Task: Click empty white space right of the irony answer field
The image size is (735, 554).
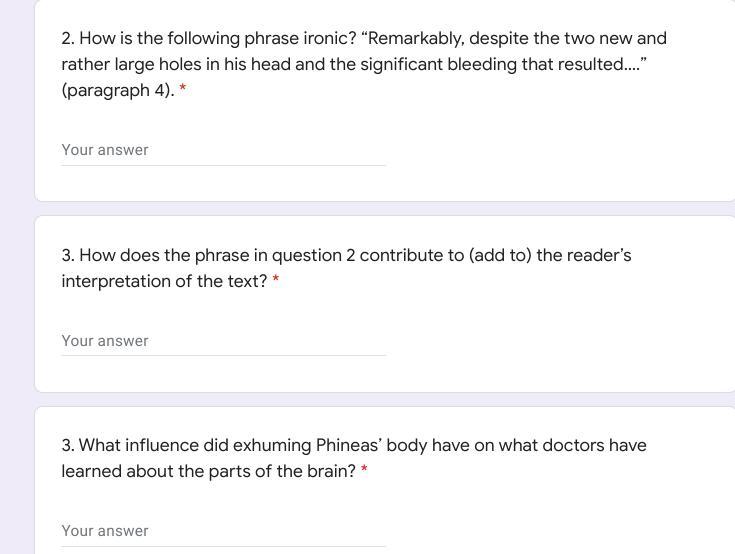Action: (x=560, y=150)
